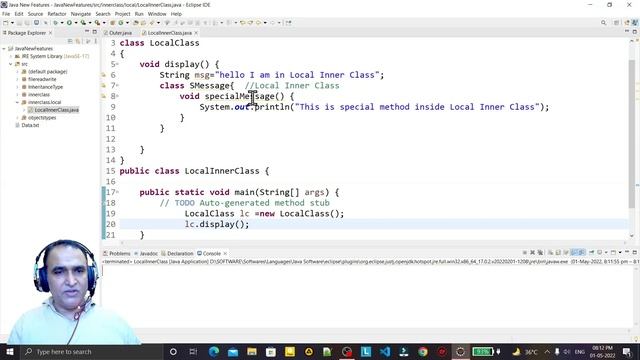Click the Debug bug icon
The image size is (640, 360).
56,23
